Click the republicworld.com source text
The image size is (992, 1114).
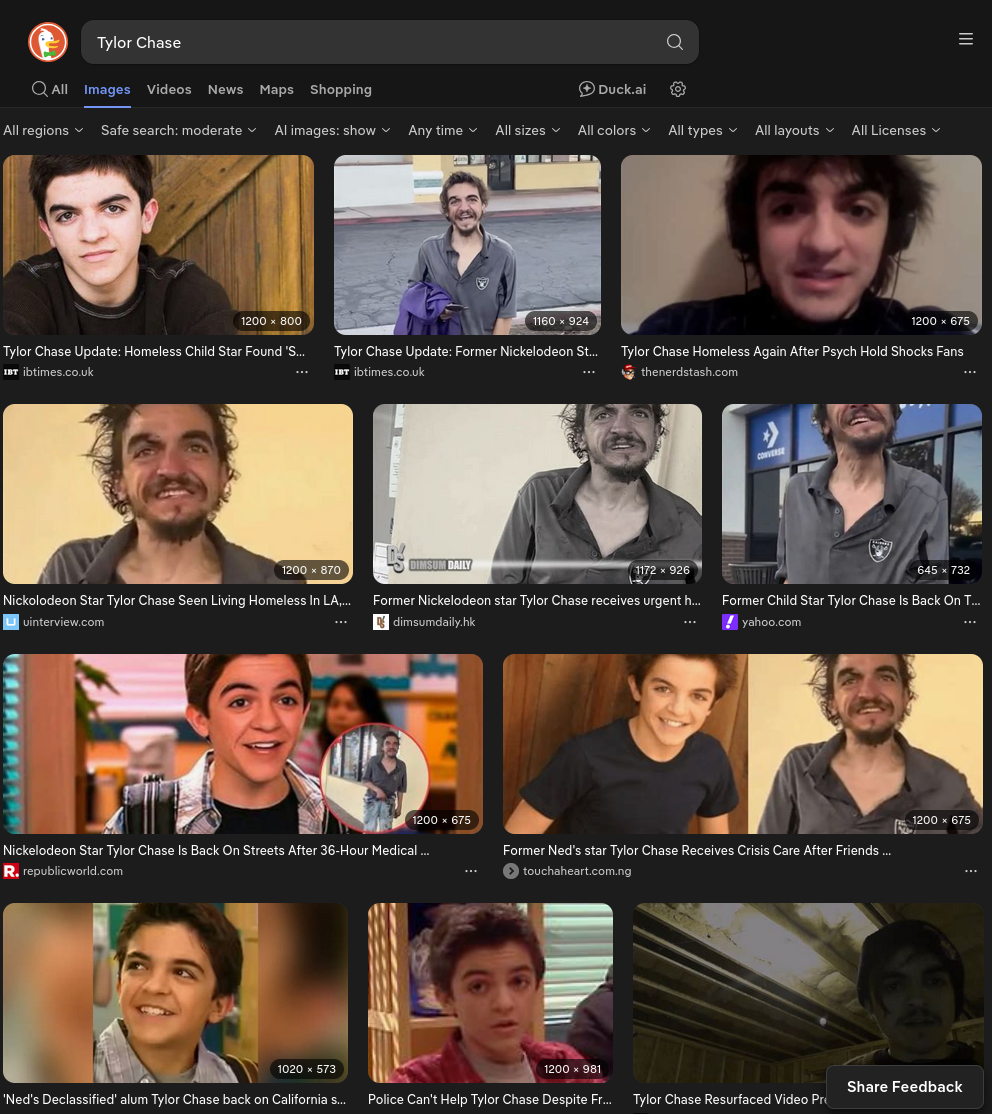72,871
